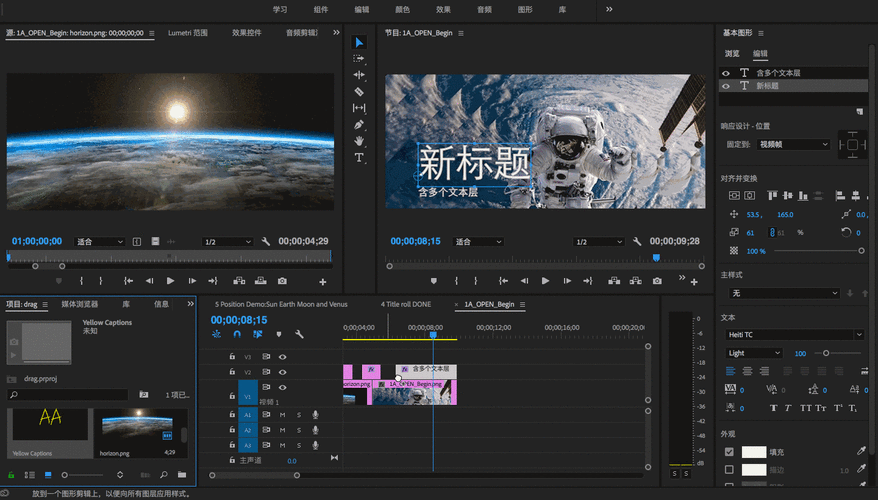The image size is (878, 500).
Task: Open the Light font style dropdown
Action: (754, 353)
